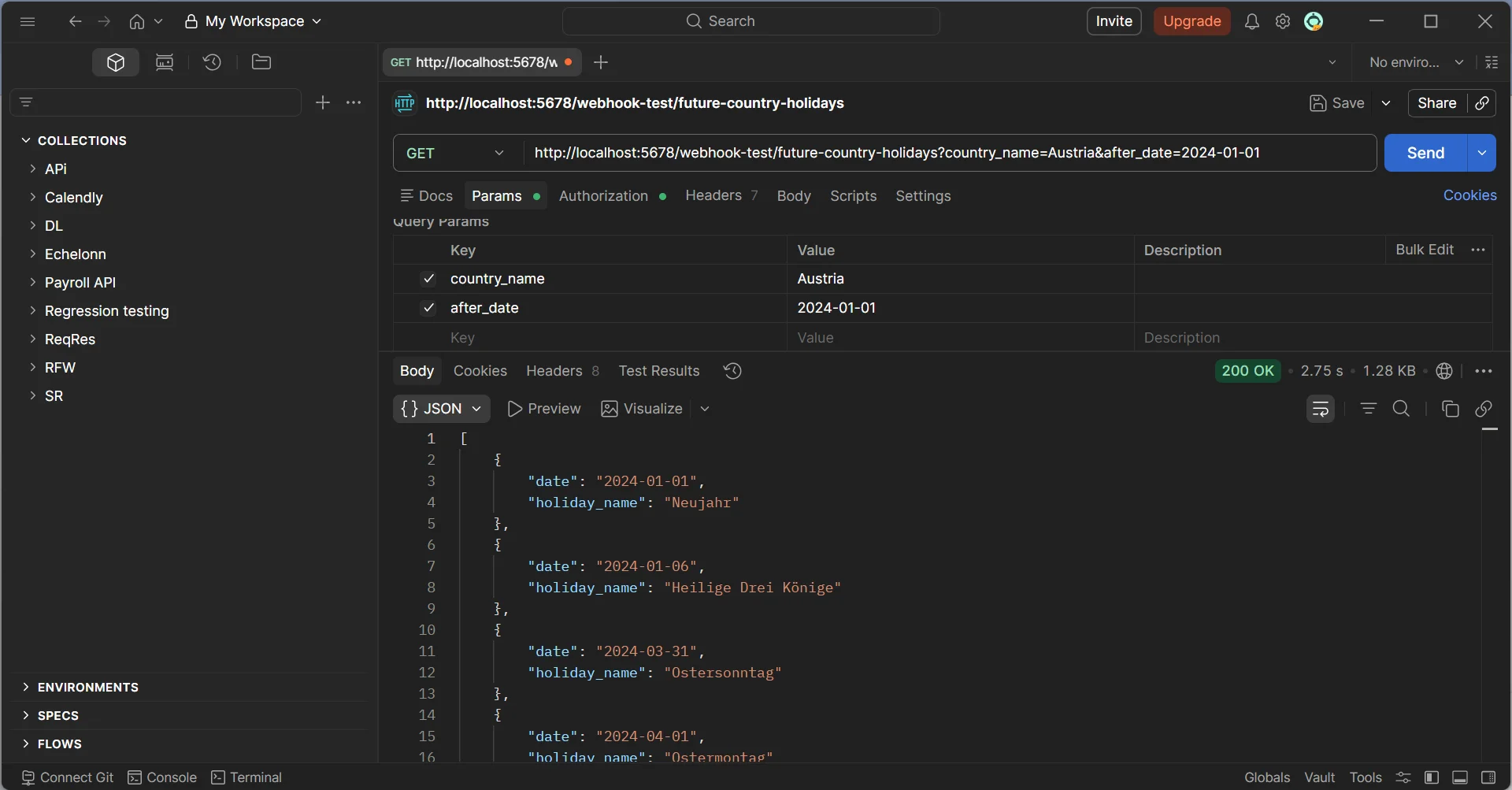Toggle word wrap in response body
This screenshot has width=1512, height=790.
point(1321,409)
